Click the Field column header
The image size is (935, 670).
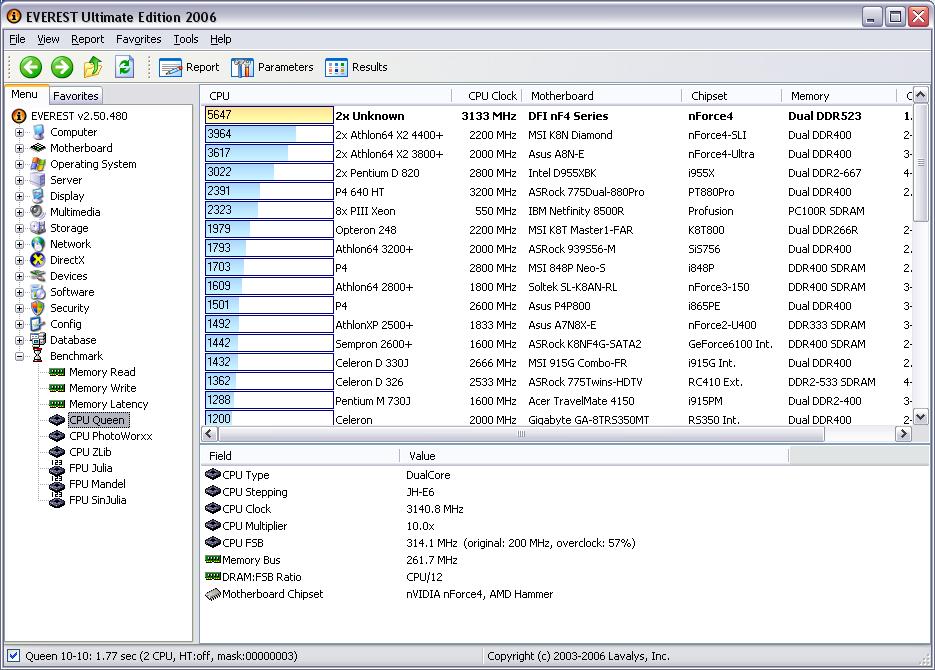300,456
